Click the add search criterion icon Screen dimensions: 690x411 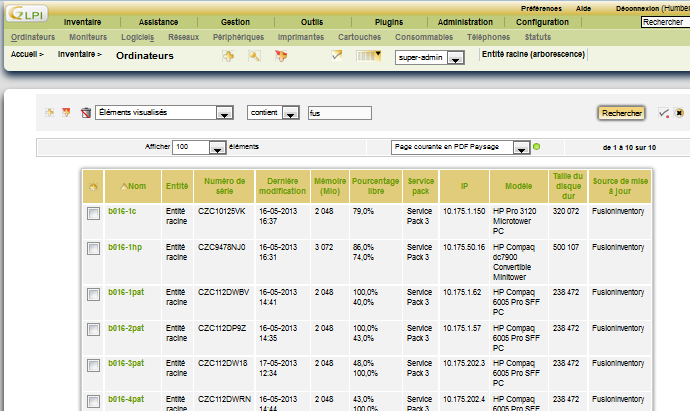click(49, 113)
